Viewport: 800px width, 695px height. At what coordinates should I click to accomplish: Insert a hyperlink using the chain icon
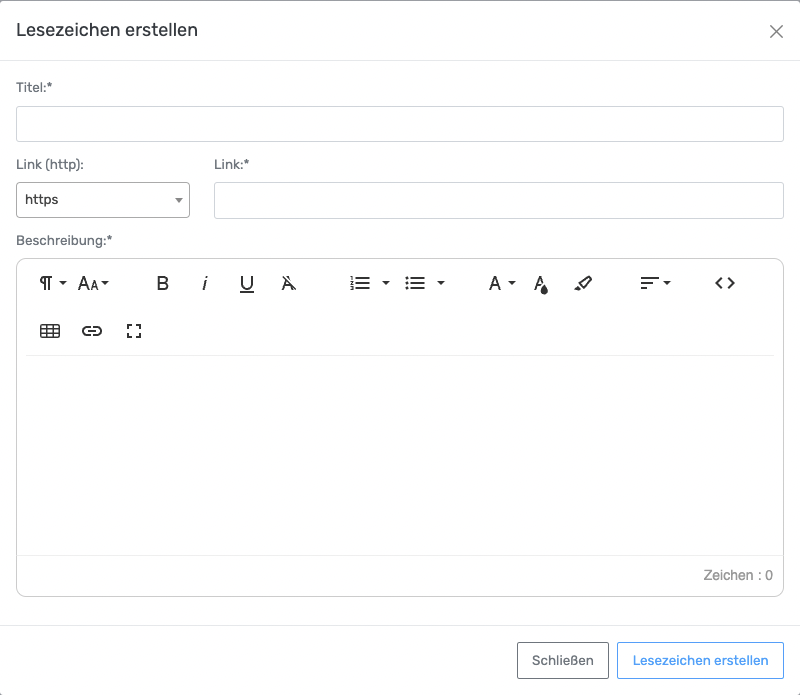92,331
